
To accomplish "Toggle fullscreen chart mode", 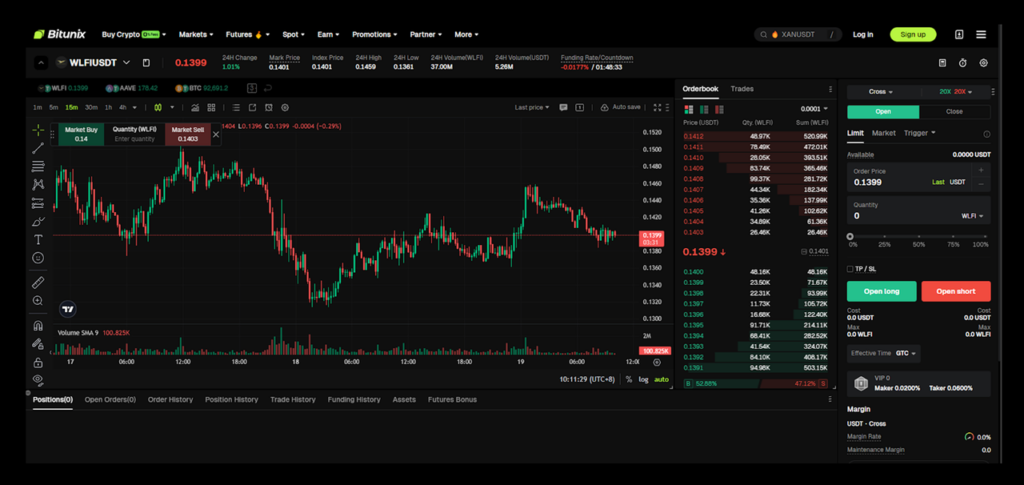I will click(x=658, y=107).
